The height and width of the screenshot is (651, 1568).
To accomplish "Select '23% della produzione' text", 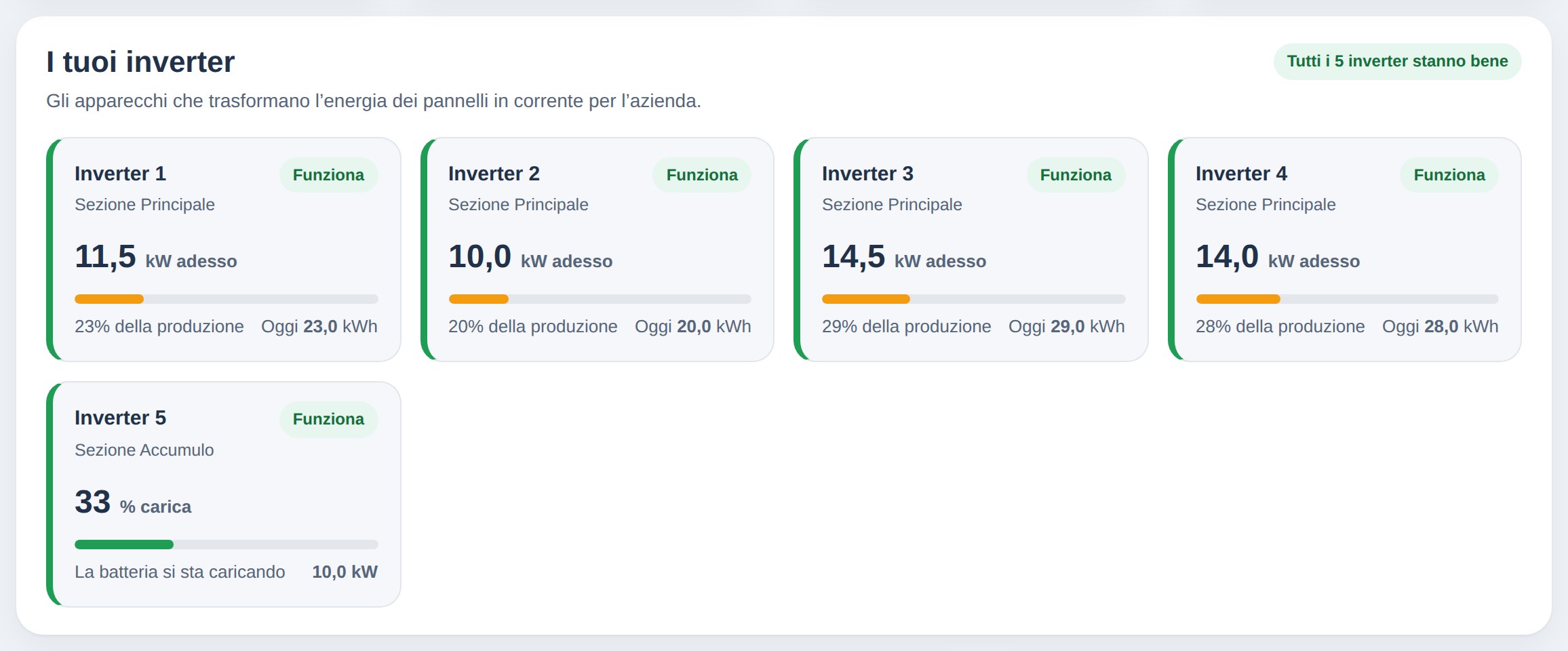I will (159, 326).
